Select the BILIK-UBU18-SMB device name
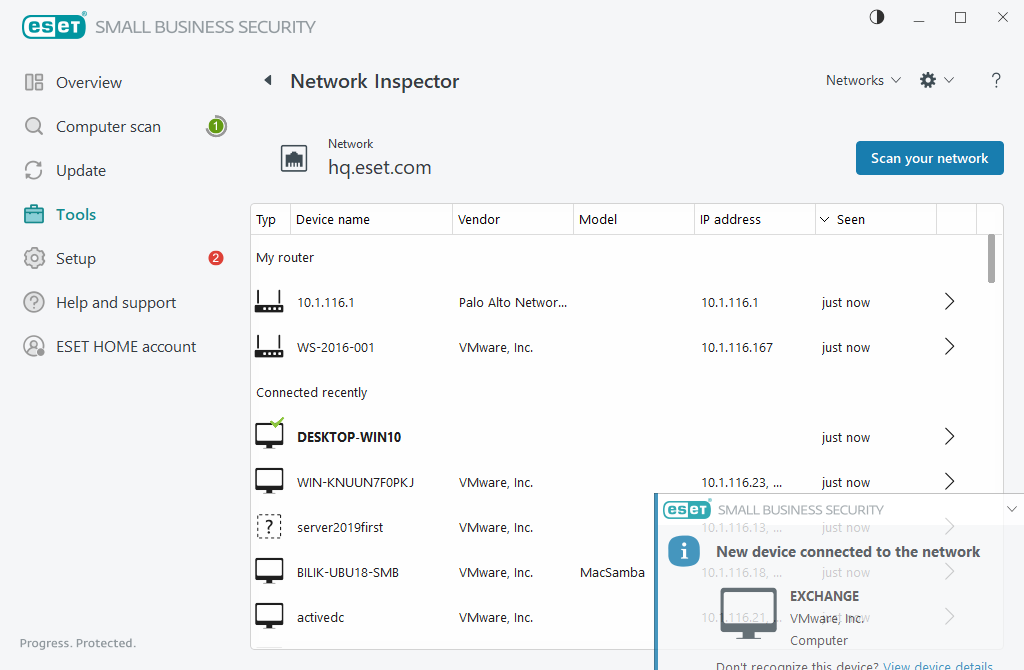Viewport: 1024px width, 670px height. [x=347, y=573]
